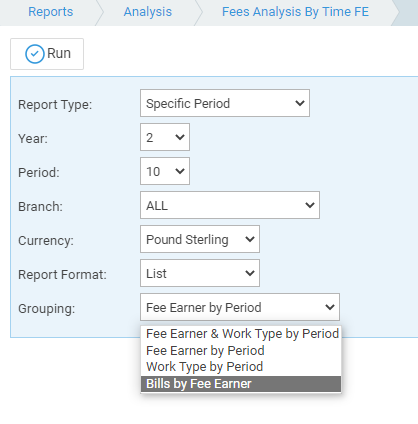Click the Run checkmark circle icon
The image size is (418, 424).
click(x=35, y=54)
